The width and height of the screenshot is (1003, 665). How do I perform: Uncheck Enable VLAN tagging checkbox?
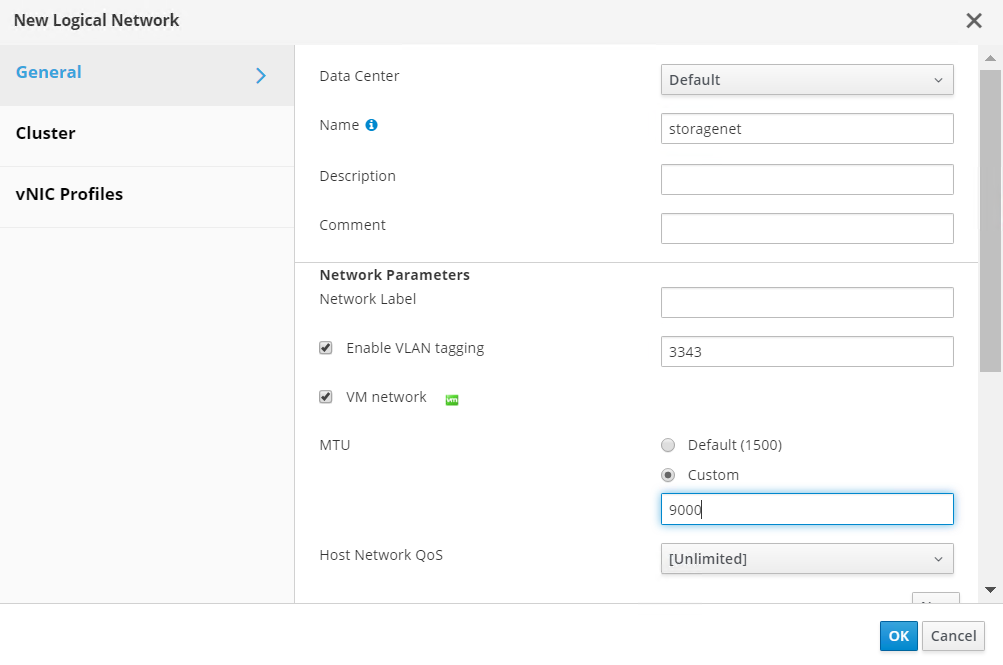click(x=326, y=348)
